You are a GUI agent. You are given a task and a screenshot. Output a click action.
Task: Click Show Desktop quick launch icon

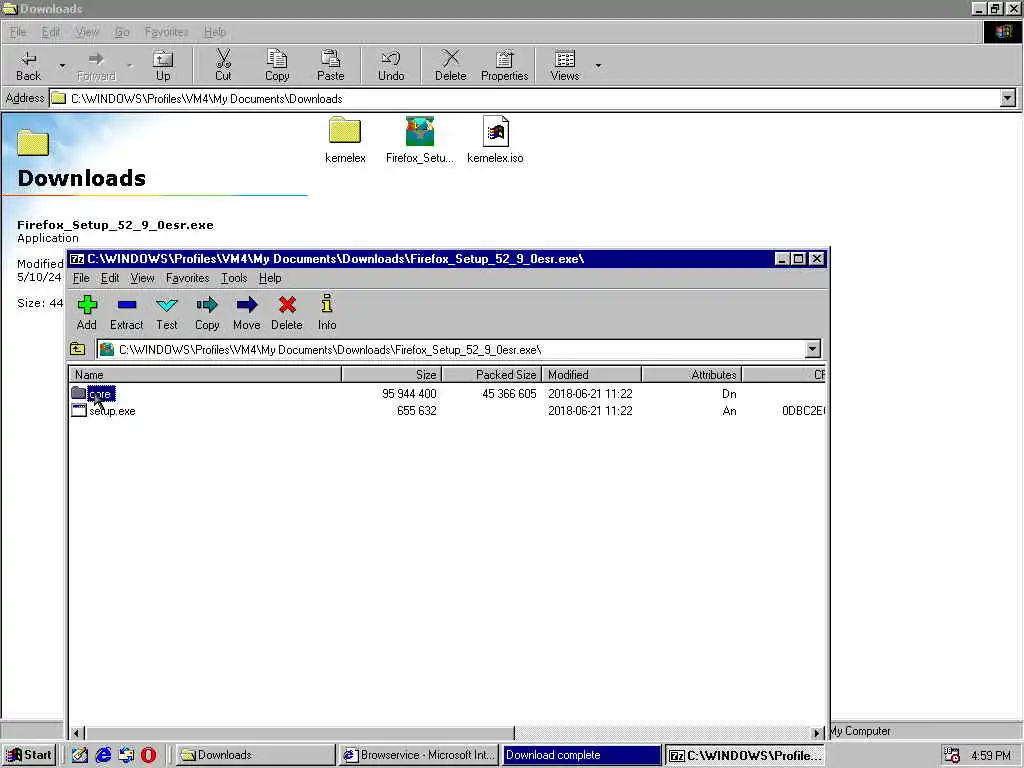click(x=80, y=755)
